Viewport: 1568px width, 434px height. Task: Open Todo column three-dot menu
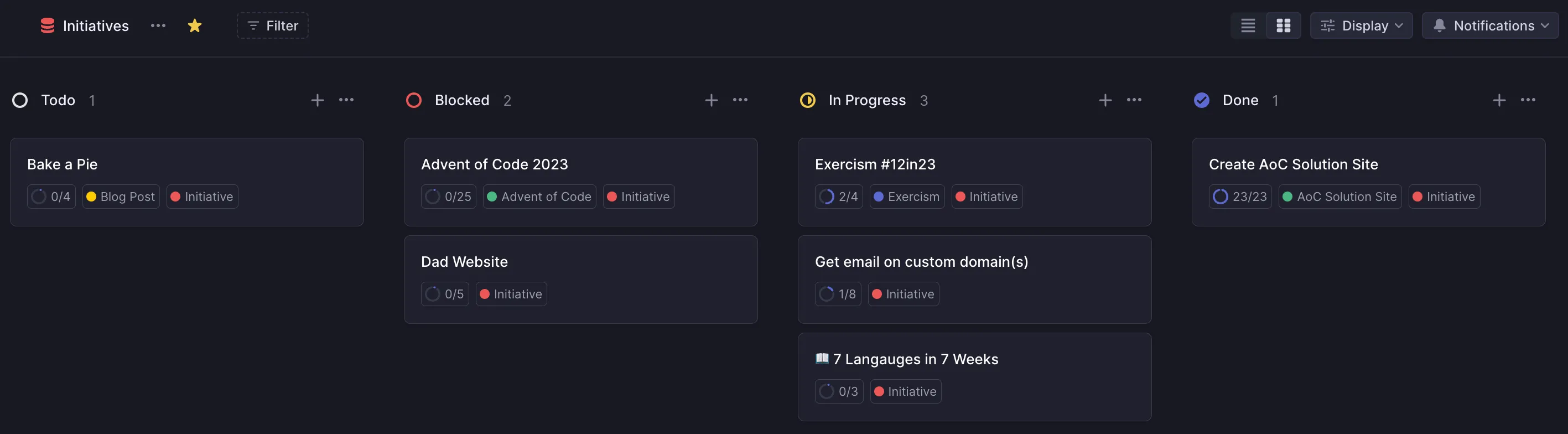[x=346, y=100]
